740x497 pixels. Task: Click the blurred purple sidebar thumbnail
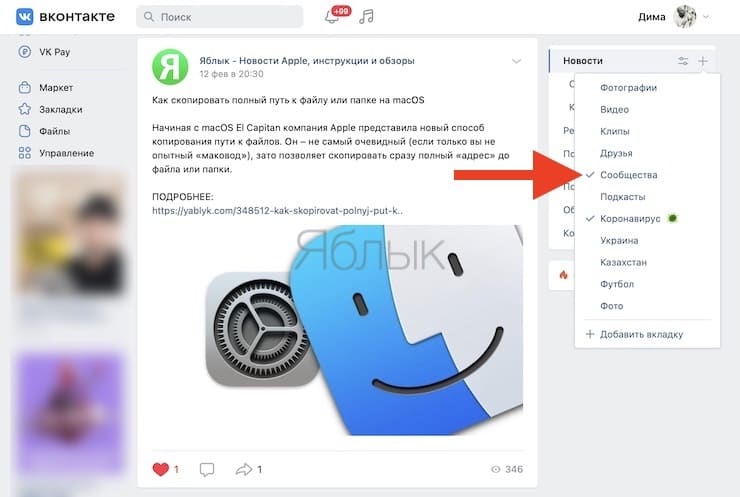[x=70, y=413]
